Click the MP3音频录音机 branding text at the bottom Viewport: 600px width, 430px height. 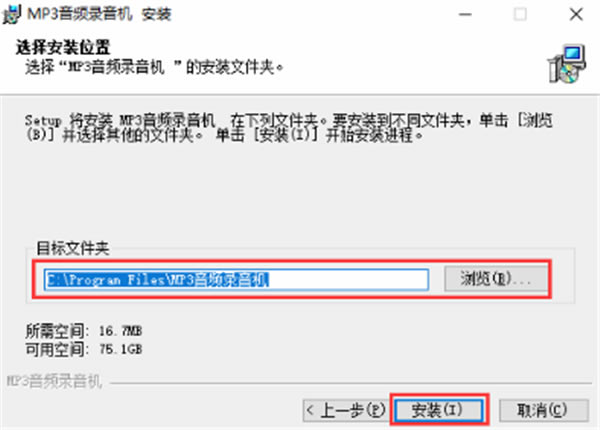(54, 381)
